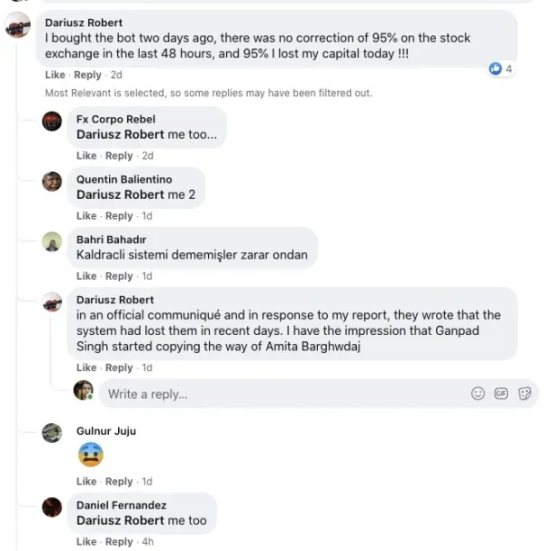The image size is (545, 551).
Task: Like Dariusz Robert's top comment
Action: click(x=55, y=75)
